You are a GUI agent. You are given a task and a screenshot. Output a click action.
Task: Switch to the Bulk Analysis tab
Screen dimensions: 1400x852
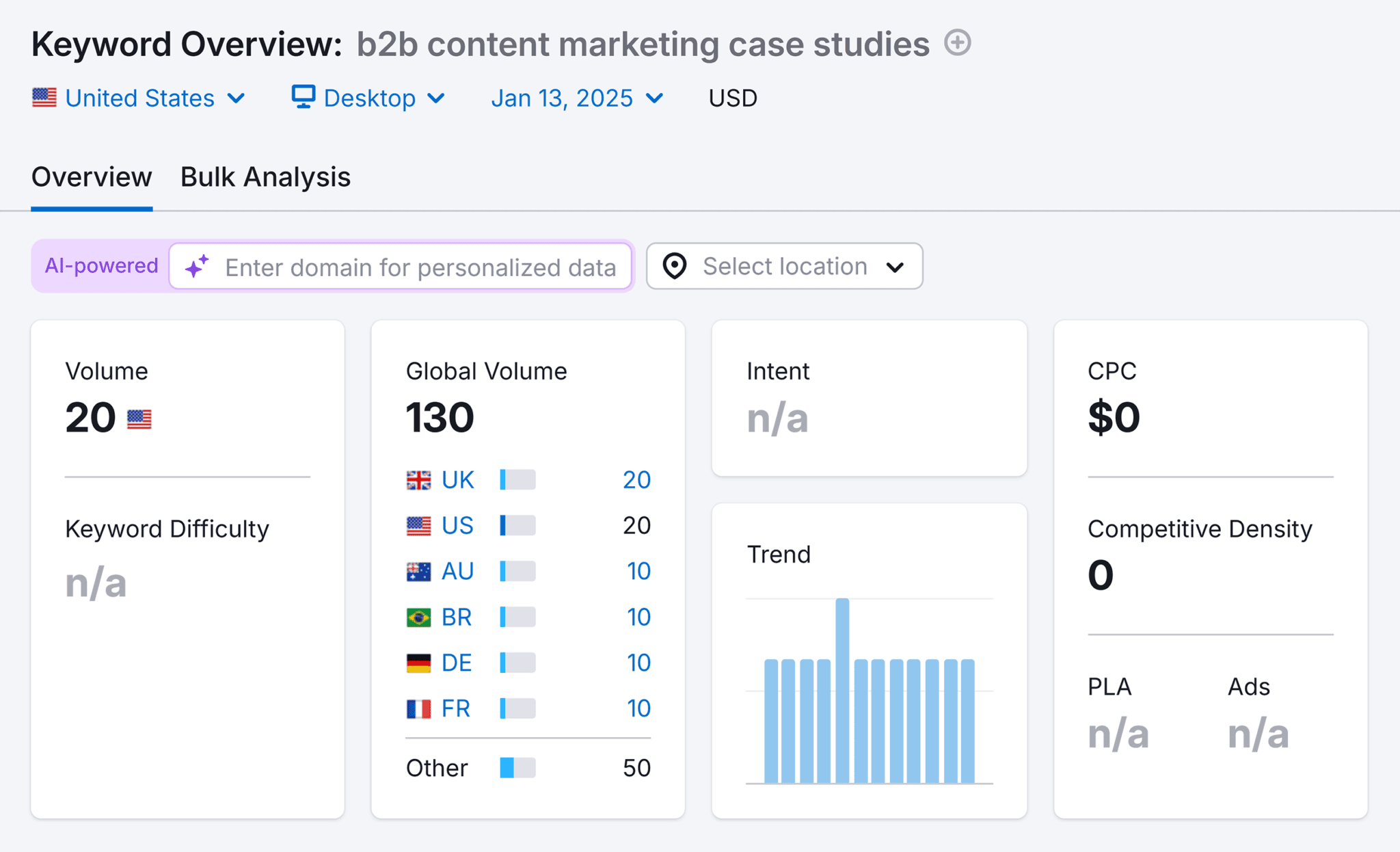[x=265, y=177]
